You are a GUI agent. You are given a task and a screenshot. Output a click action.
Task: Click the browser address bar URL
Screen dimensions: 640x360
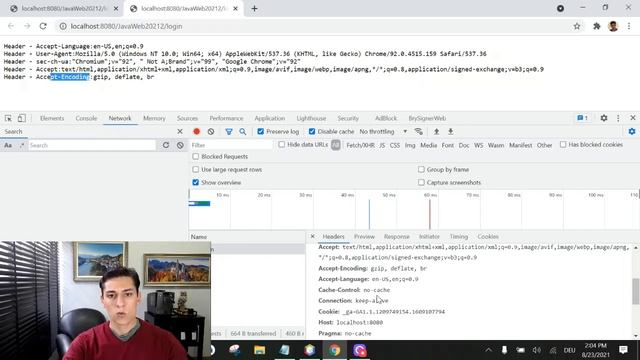point(126,26)
